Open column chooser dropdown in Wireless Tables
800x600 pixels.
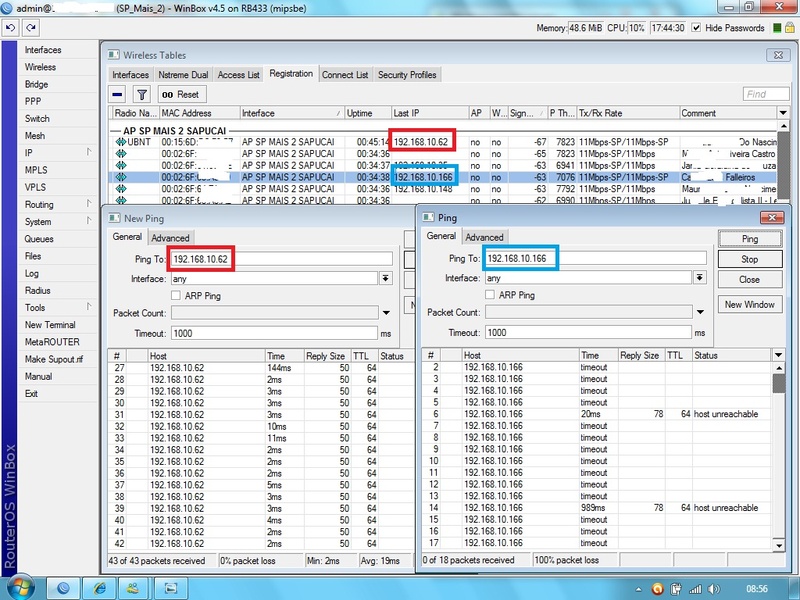tap(783, 113)
